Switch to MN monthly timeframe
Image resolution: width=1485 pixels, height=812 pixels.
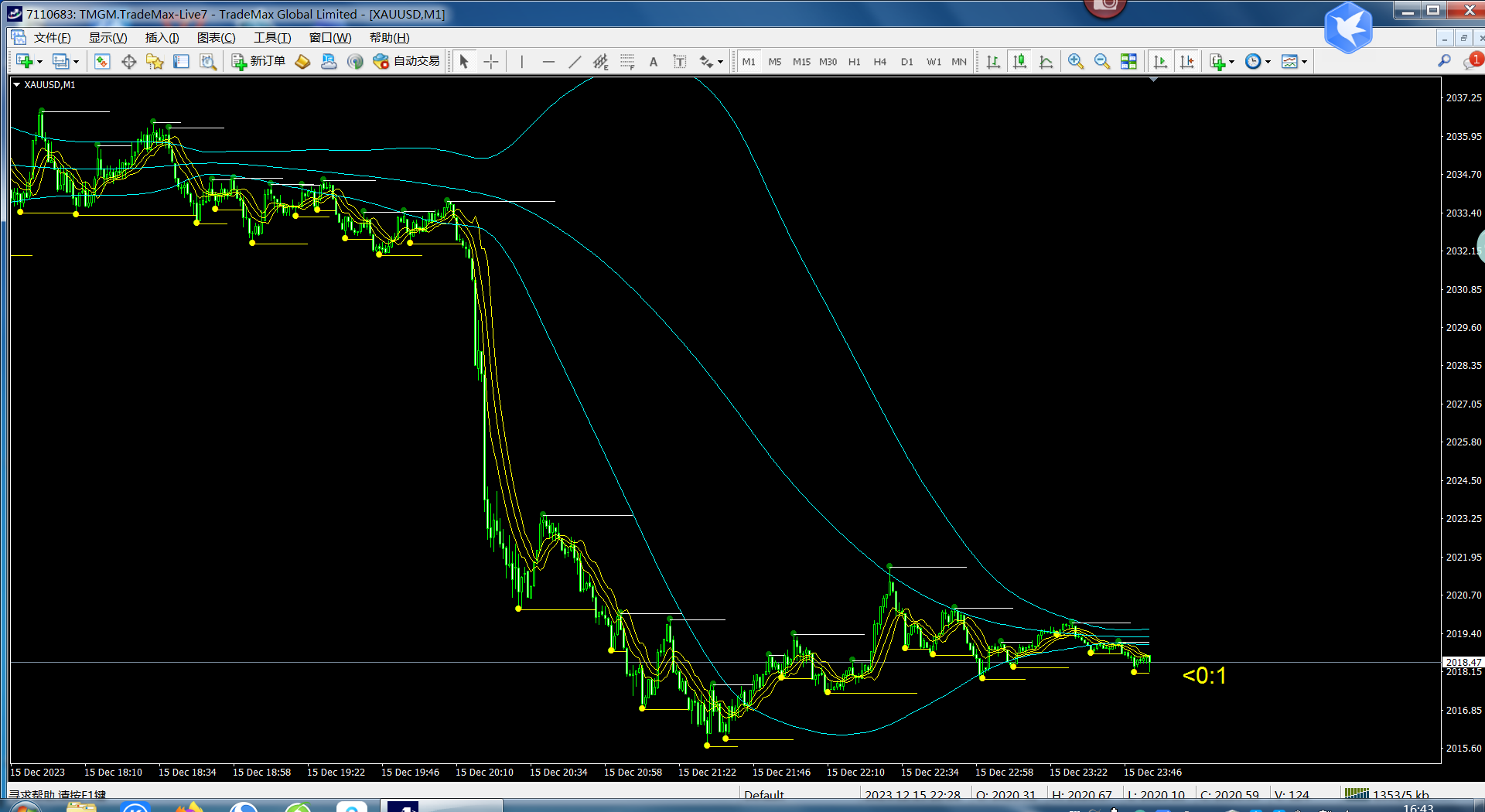959,62
